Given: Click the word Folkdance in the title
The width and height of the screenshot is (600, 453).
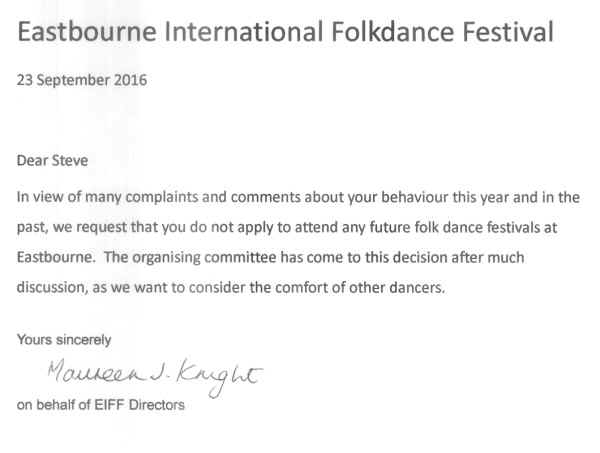Looking at the screenshot, I should click(x=392, y=31).
